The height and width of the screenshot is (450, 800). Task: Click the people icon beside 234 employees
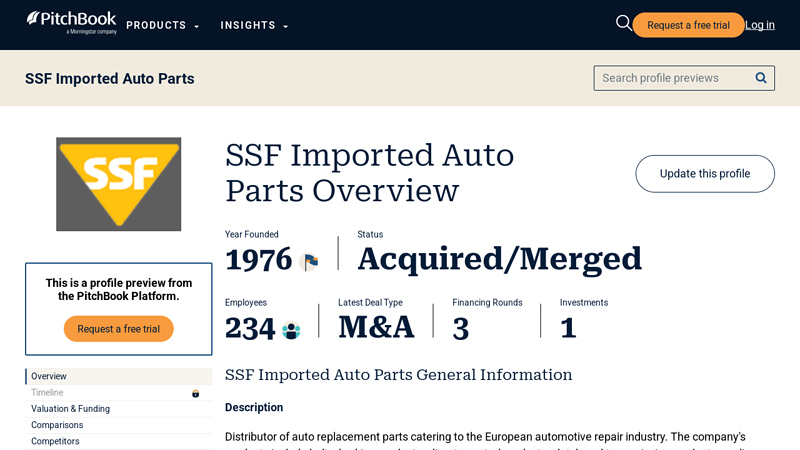tap(291, 330)
